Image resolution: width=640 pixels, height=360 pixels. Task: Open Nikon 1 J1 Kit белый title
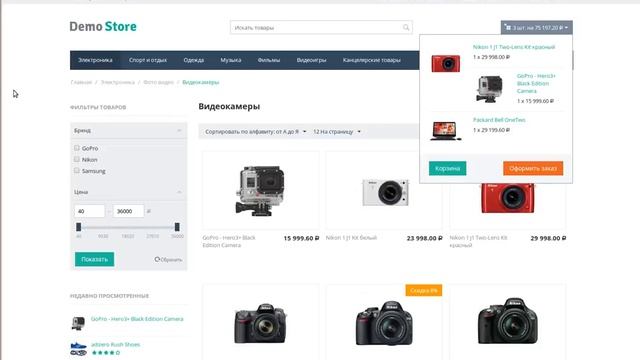click(x=351, y=238)
